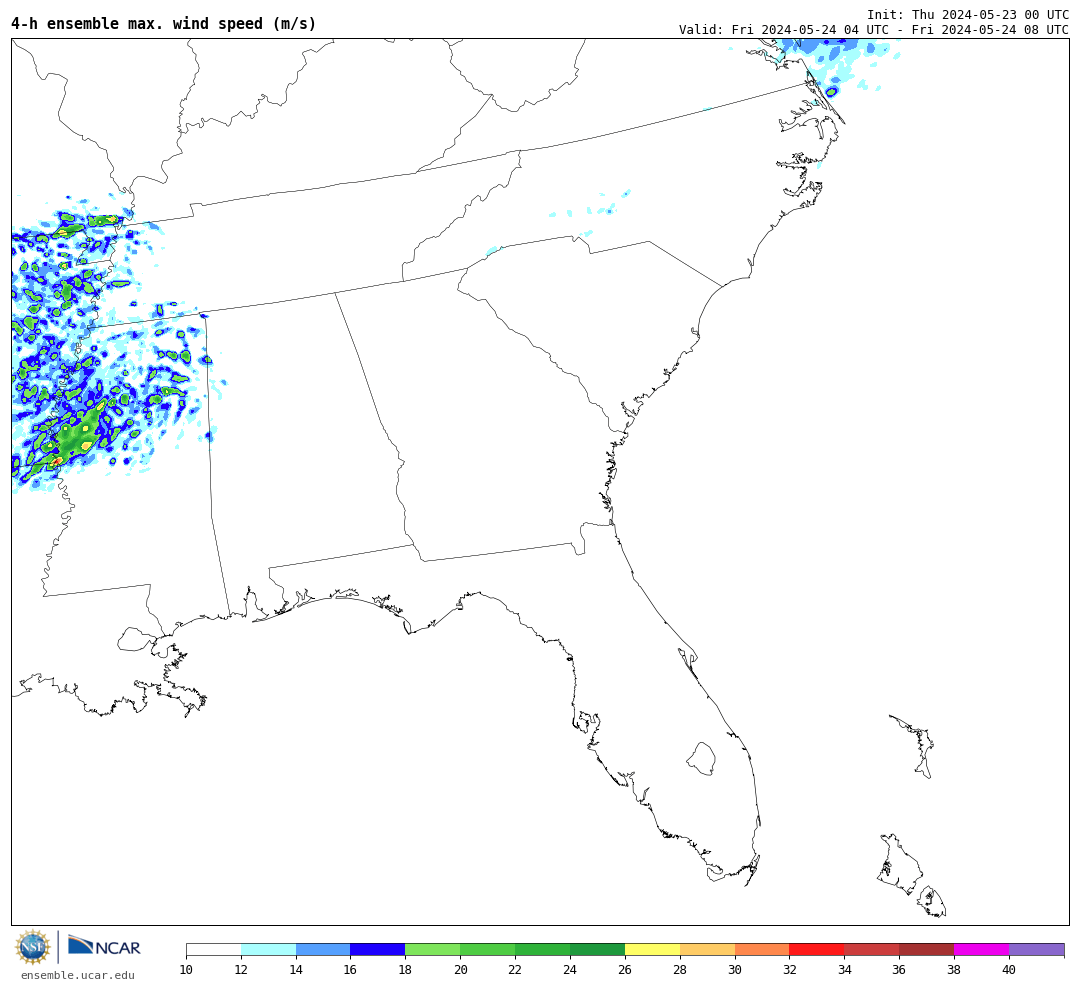Screen dimensions: 1080x988
Task: Click Andros Island outline in the Bahamas
Action: (900, 865)
